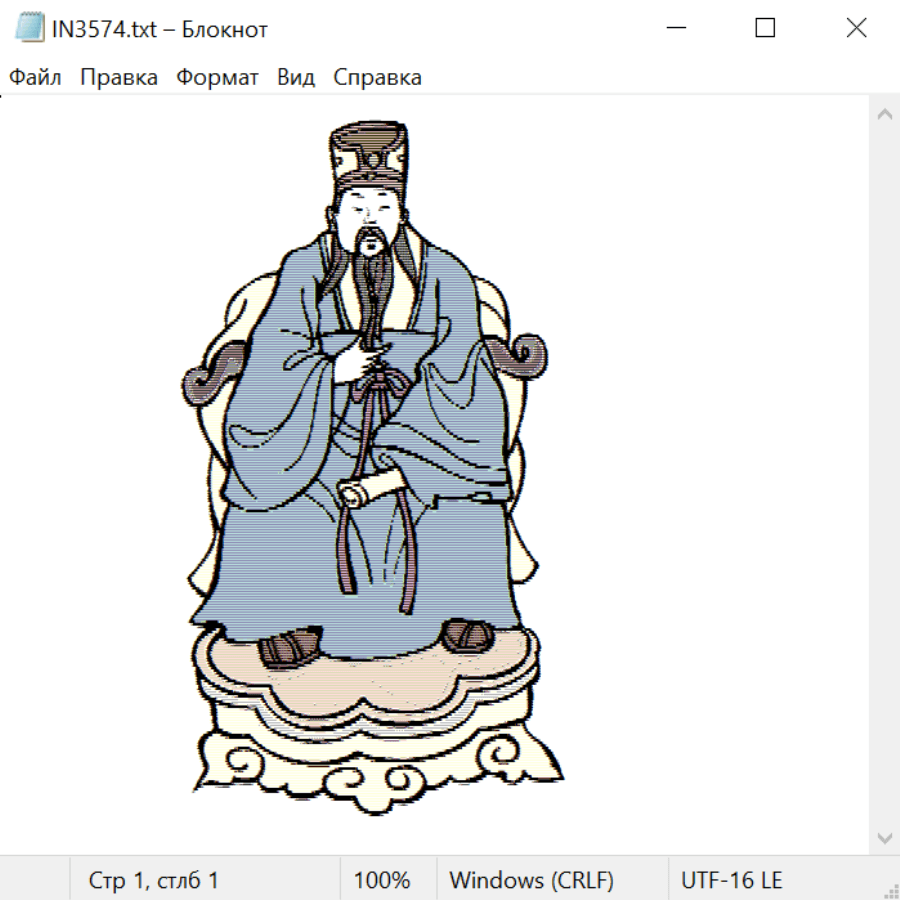The width and height of the screenshot is (900, 900).
Task: Maximize the Notepad window
Action: click(x=765, y=28)
